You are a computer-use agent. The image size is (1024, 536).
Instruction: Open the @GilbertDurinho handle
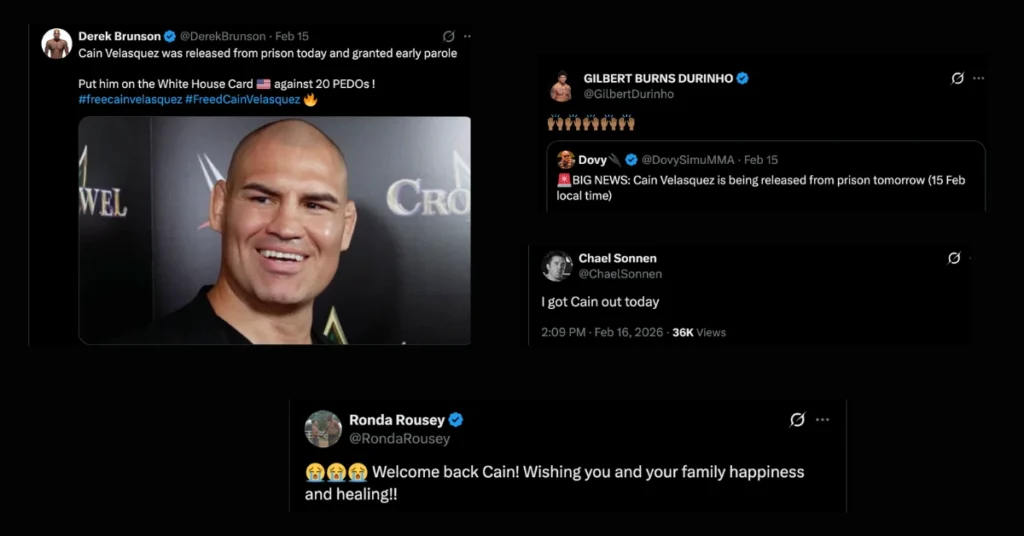(628, 94)
